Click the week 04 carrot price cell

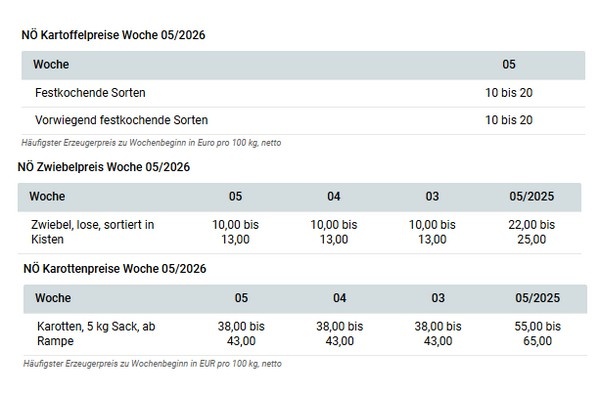point(340,334)
